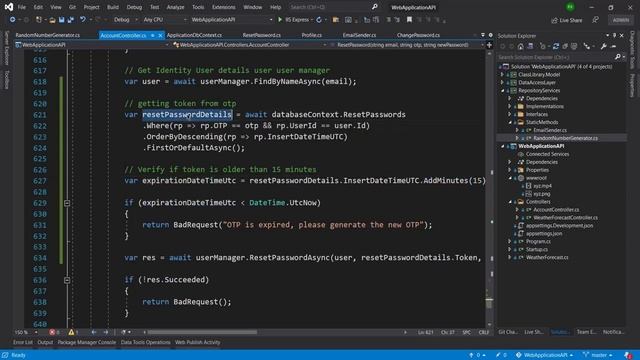Click the notifications icon in the status bar
The image size is (640, 360).
tap(628, 355)
